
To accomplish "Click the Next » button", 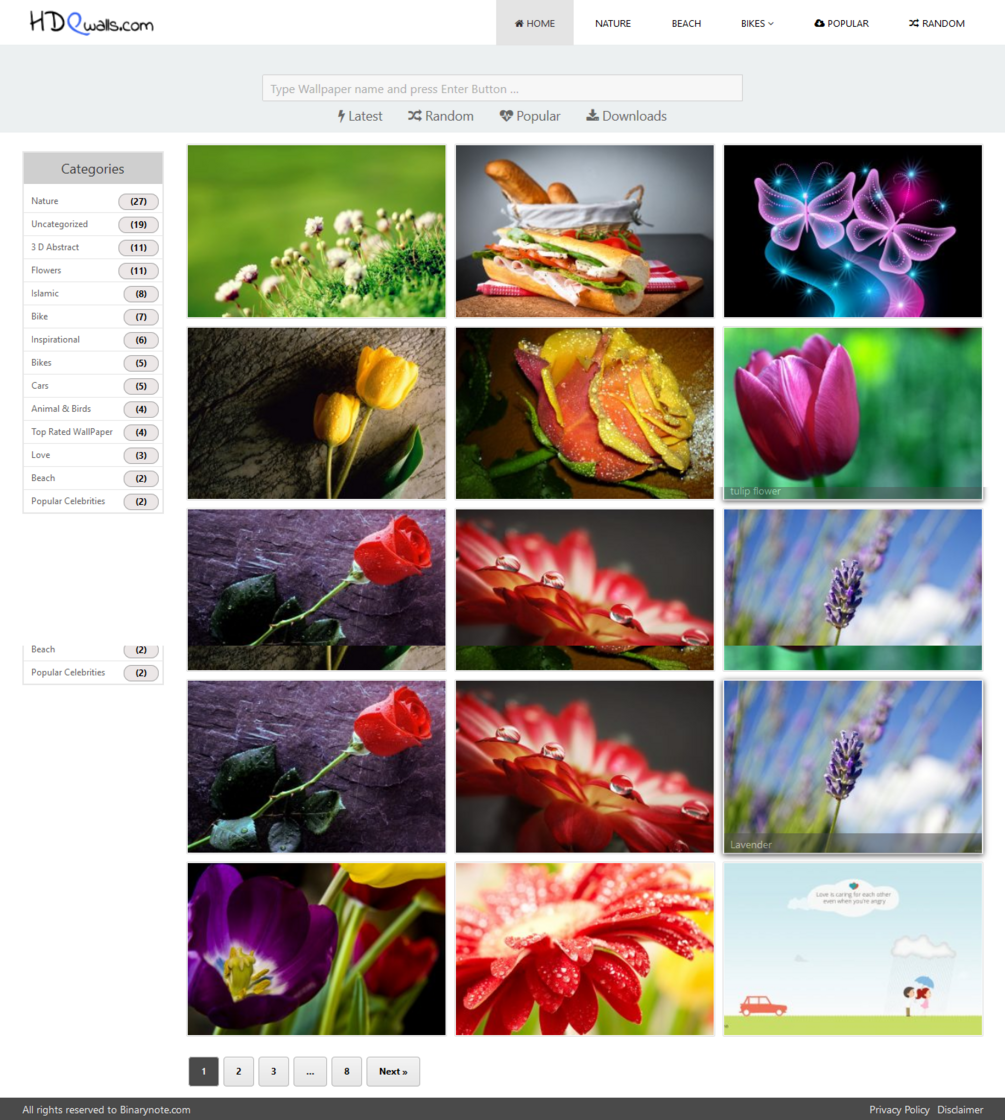I will pos(393,1071).
